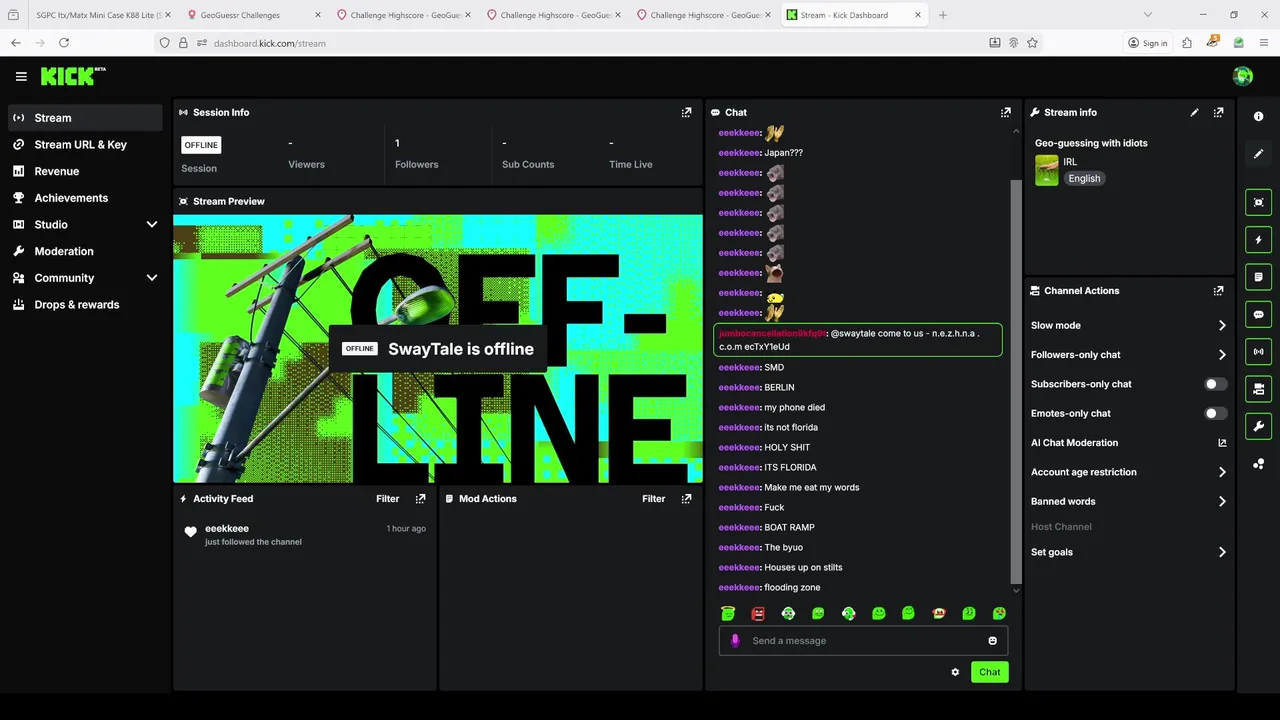Pop out the Stream info panel
Screen dimensions: 1280x720
(1218, 112)
